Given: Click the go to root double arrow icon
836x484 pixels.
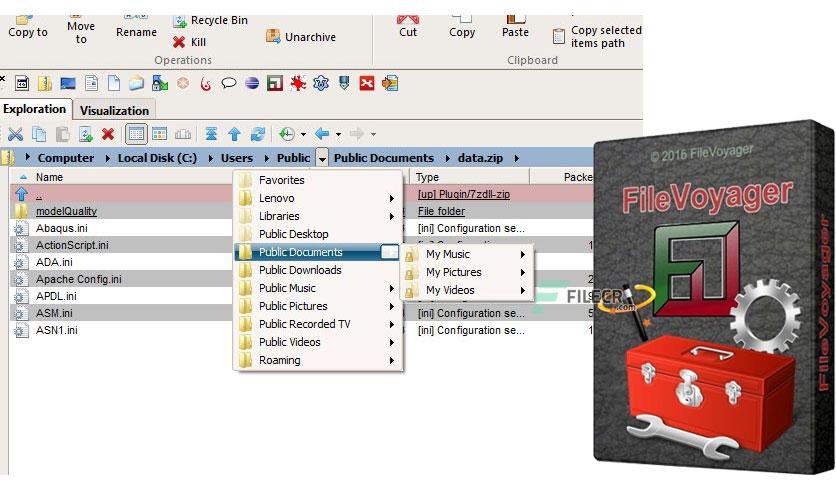Looking at the screenshot, I should click(211, 134).
